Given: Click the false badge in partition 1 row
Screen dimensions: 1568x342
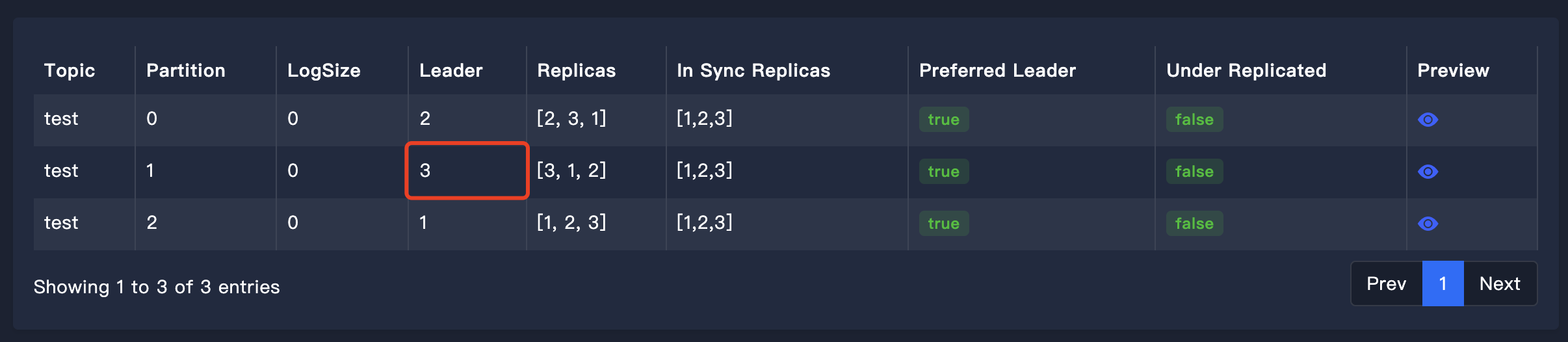Looking at the screenshot, I should coord(1194,172).
